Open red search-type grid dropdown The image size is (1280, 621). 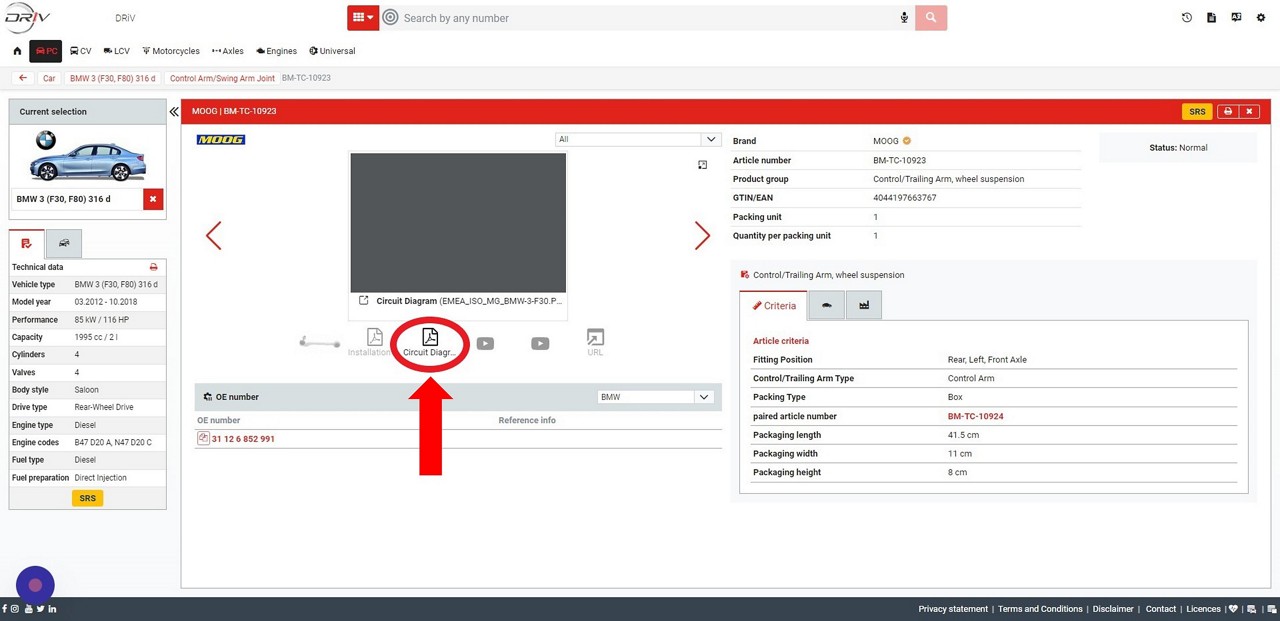[x=362, y=18]
